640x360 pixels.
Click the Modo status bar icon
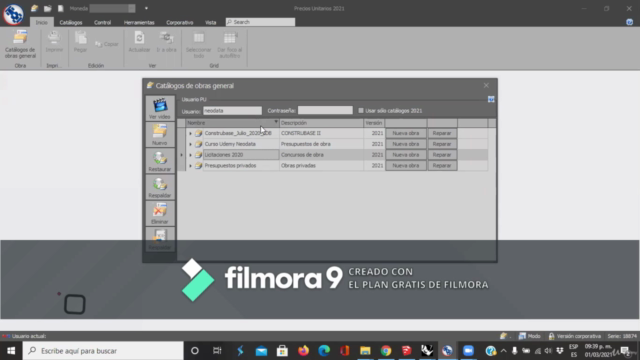click(522, 336)
